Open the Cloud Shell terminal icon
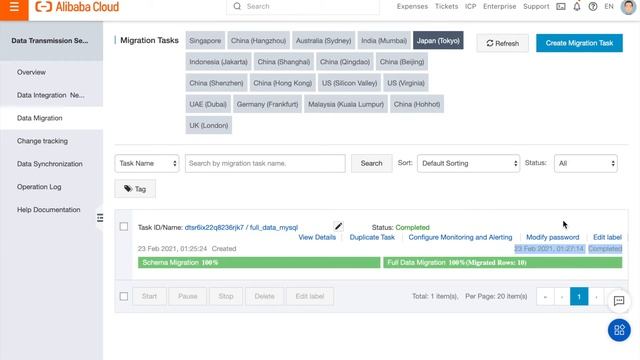The height and width of the screenshot is (360, 640). click(561, 7)
